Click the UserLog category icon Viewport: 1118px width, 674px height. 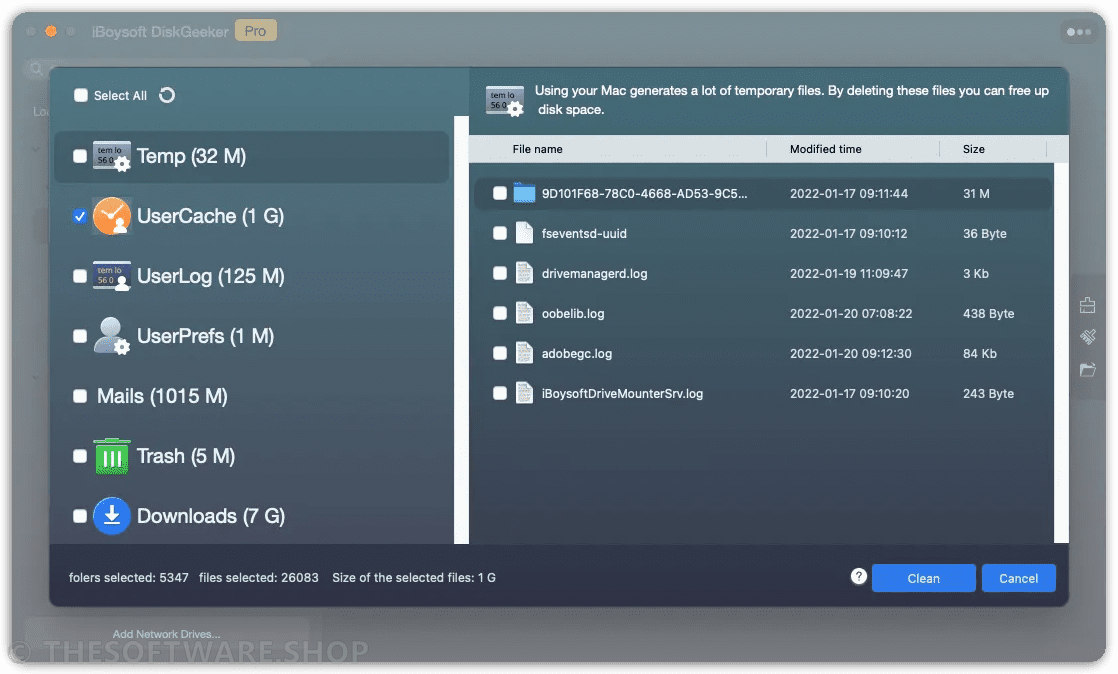[x=112, y=275]
